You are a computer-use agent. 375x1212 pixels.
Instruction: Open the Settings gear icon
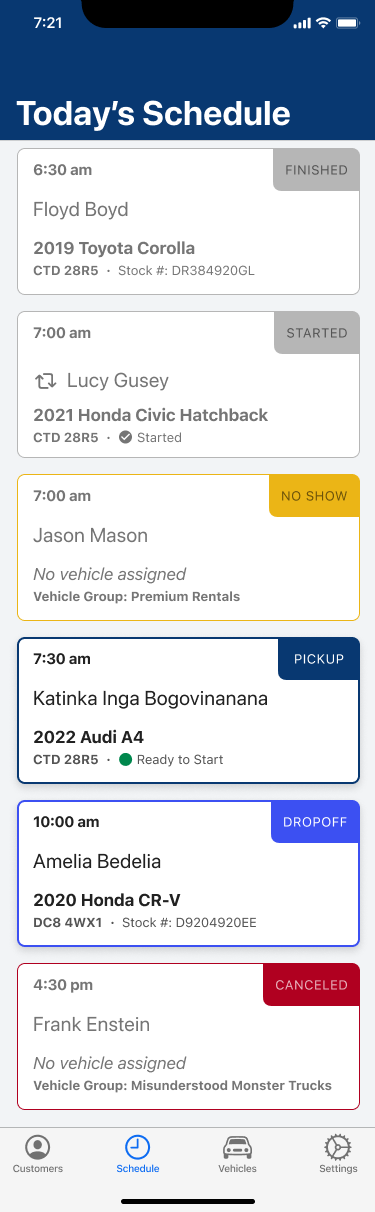(x=338, y=1147)
